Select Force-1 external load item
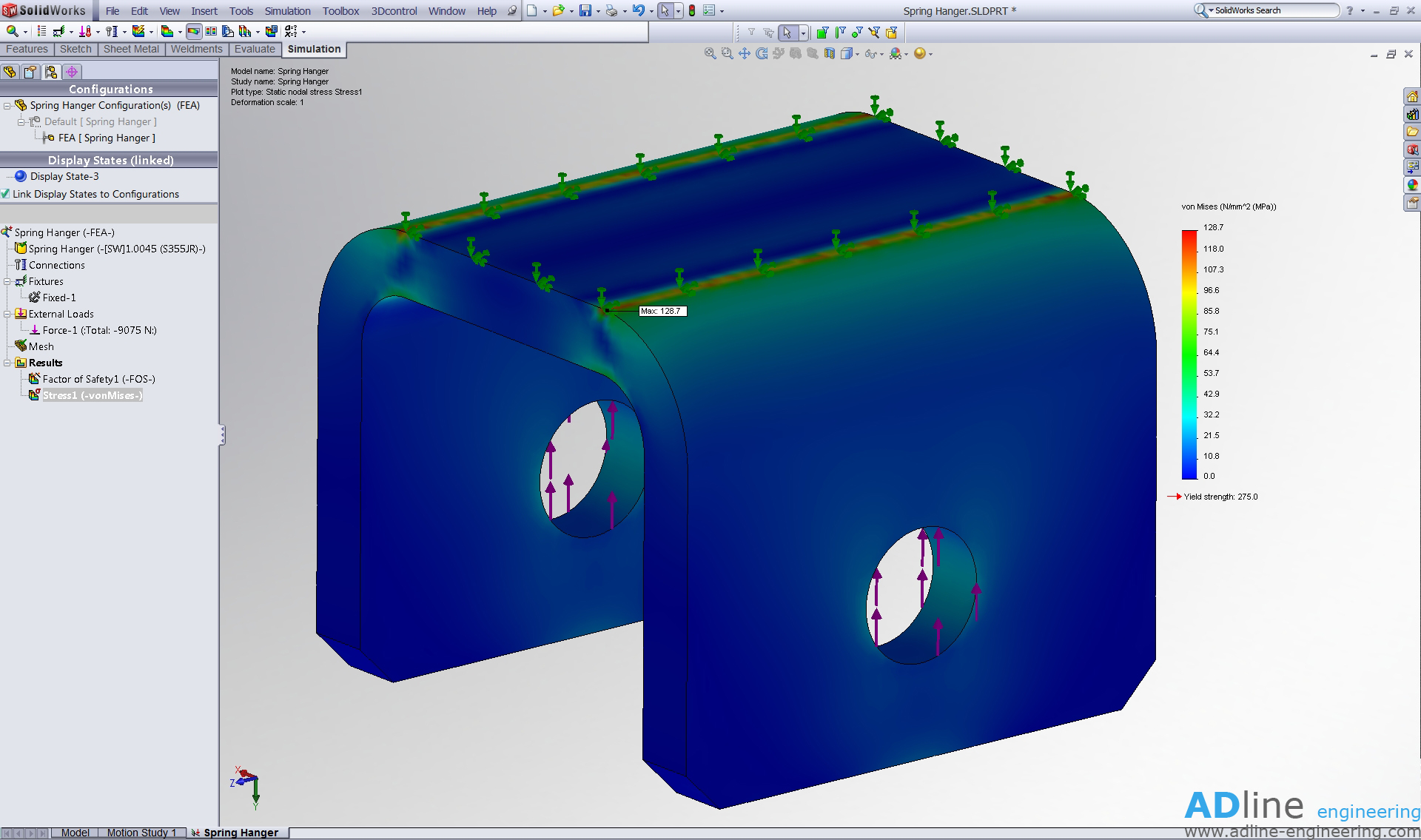The height and width of the screenshot is (840, 1421). point(93,330)
